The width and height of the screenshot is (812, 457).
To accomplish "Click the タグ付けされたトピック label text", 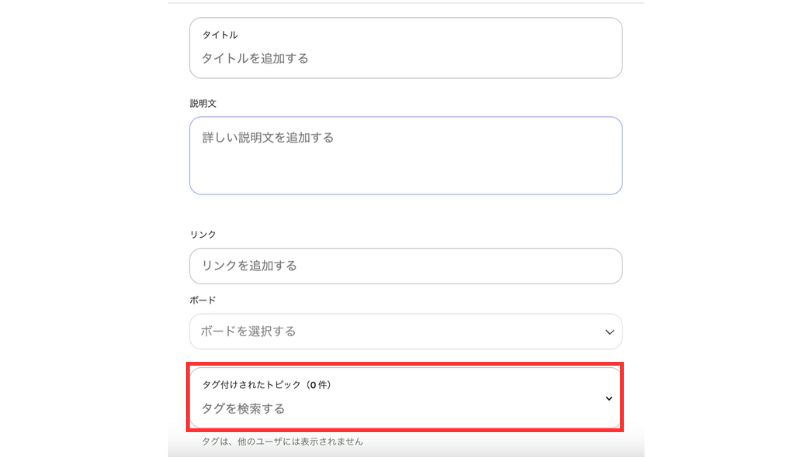I will (252, 385).
